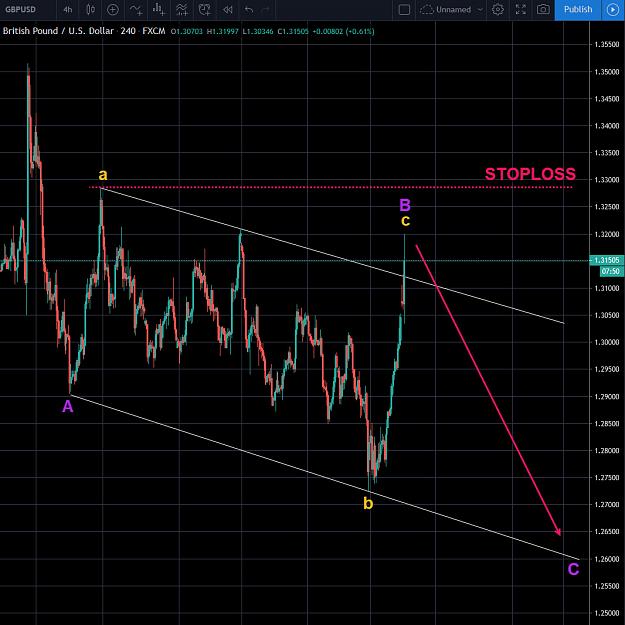This screenshot has height=625, width=625.
Task: Select the purple C wave label
Action: [x=573, y=570]
